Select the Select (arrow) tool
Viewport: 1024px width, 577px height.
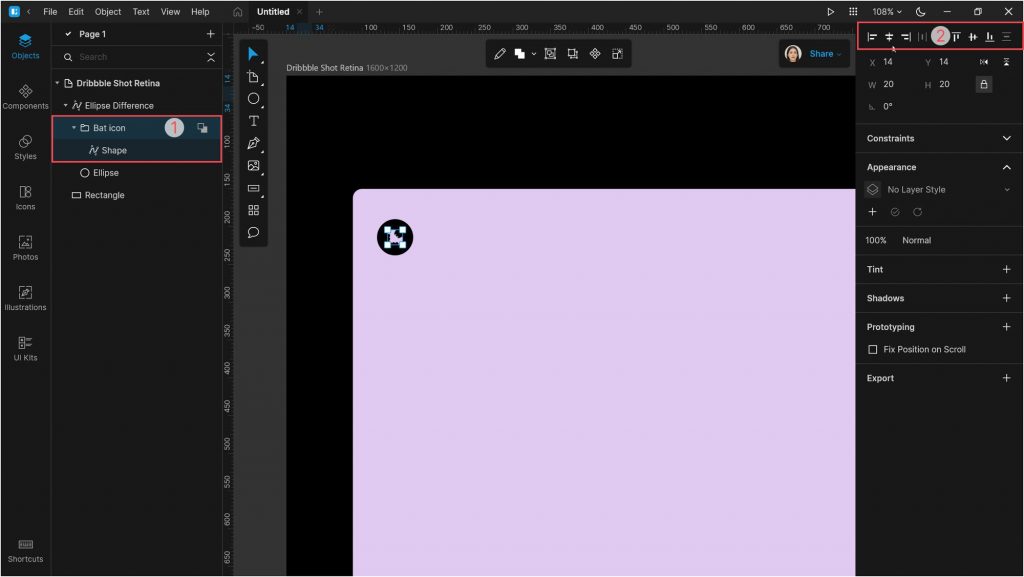(x=253, y=54)
